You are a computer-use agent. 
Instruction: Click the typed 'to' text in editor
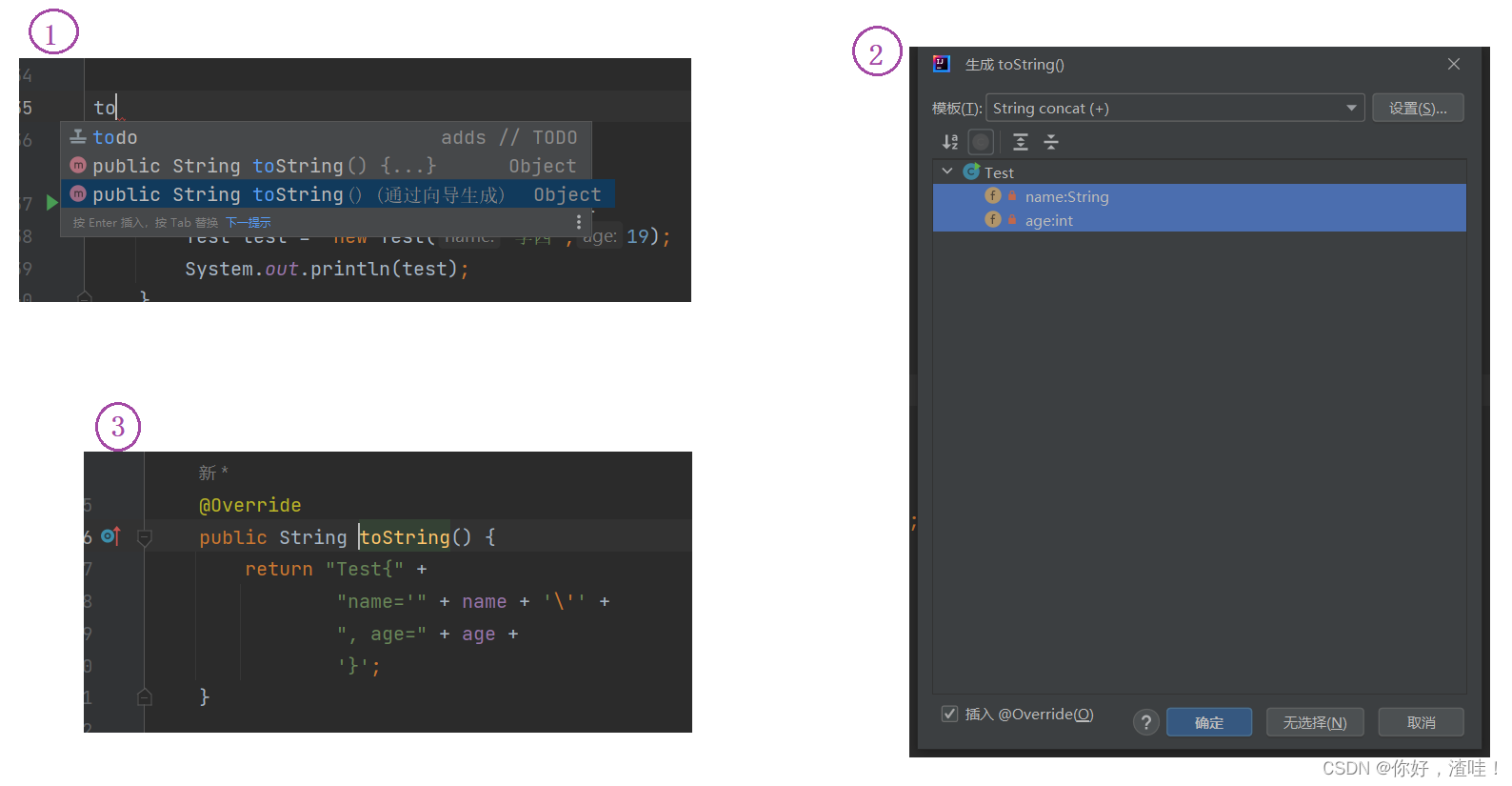(105, 108)
